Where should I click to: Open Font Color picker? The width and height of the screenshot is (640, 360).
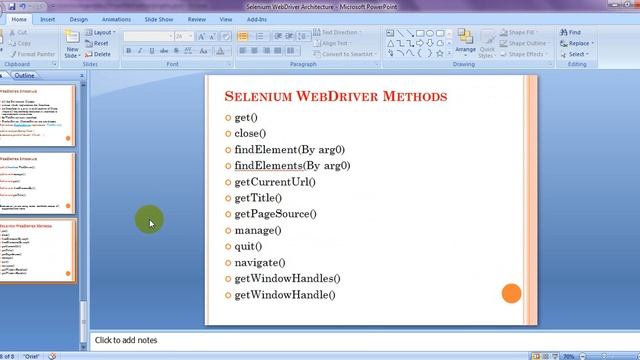220,51
